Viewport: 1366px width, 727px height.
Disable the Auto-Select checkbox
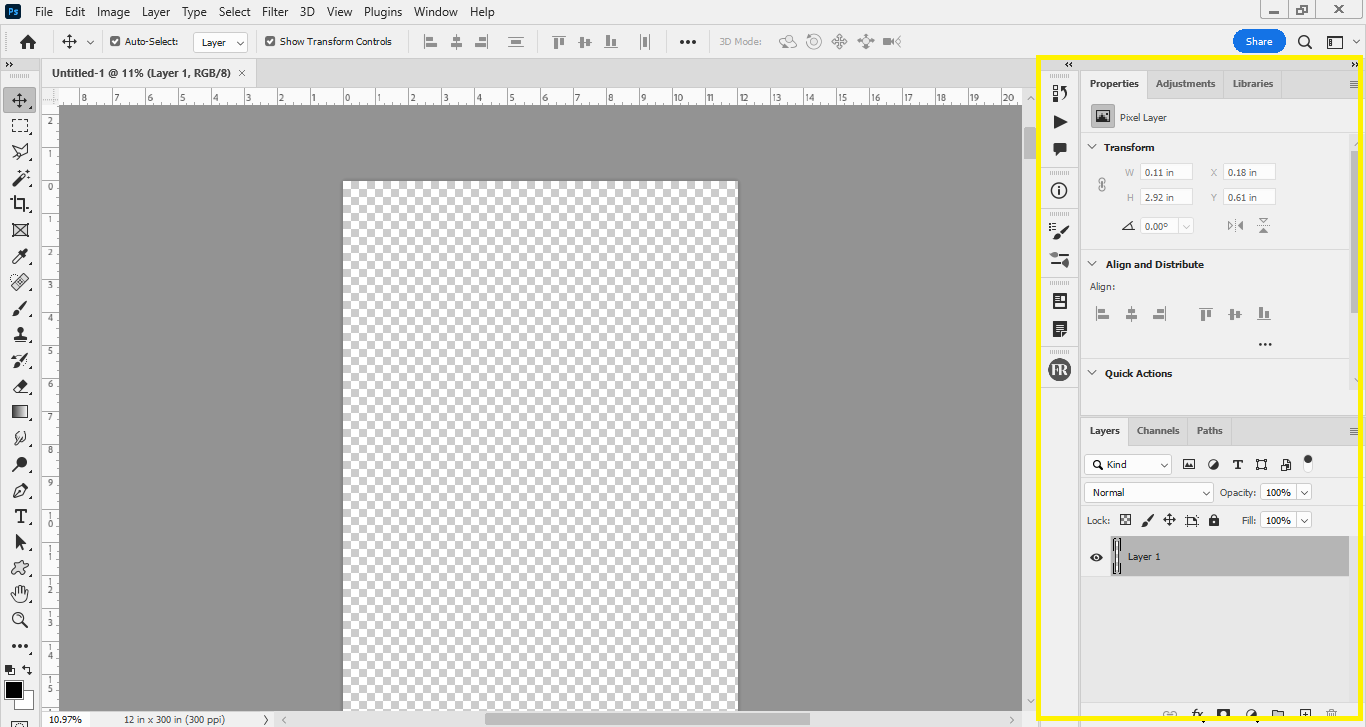pyautogui.click(x=115, y=42)
